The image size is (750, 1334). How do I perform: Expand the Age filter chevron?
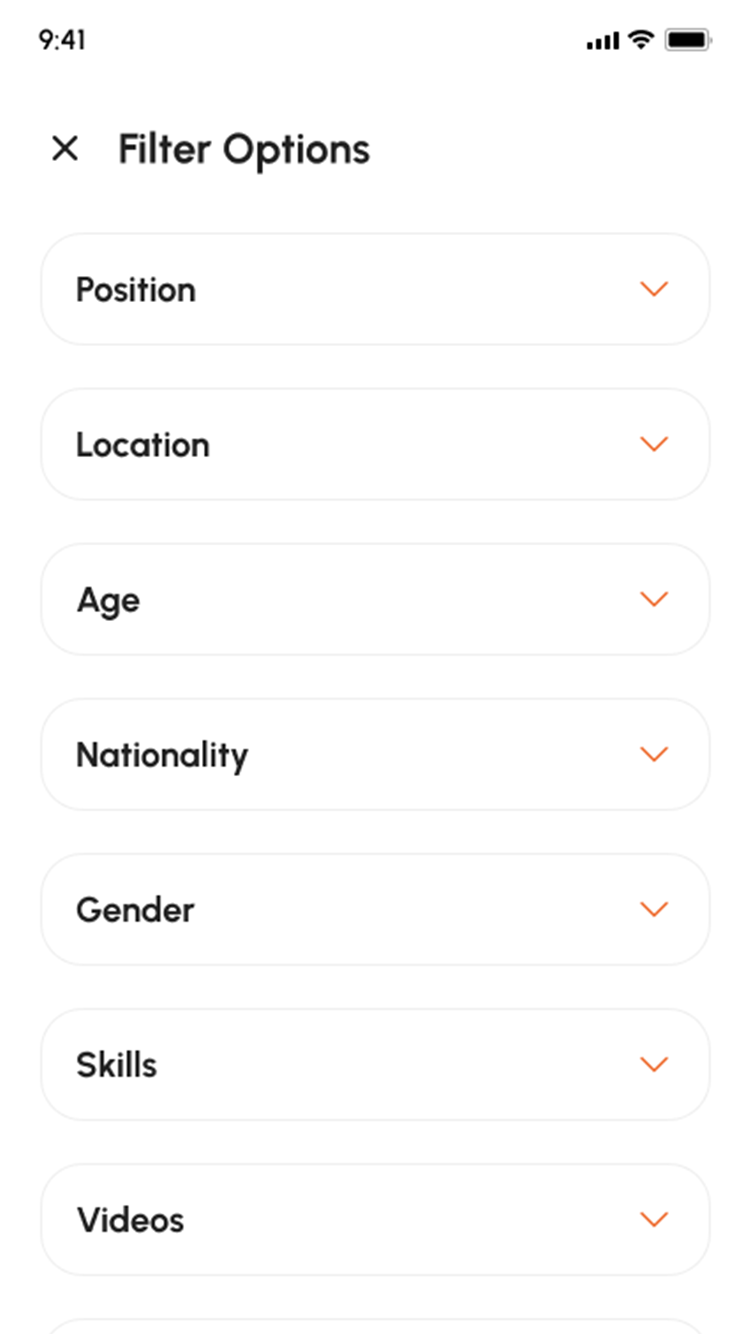653,599
